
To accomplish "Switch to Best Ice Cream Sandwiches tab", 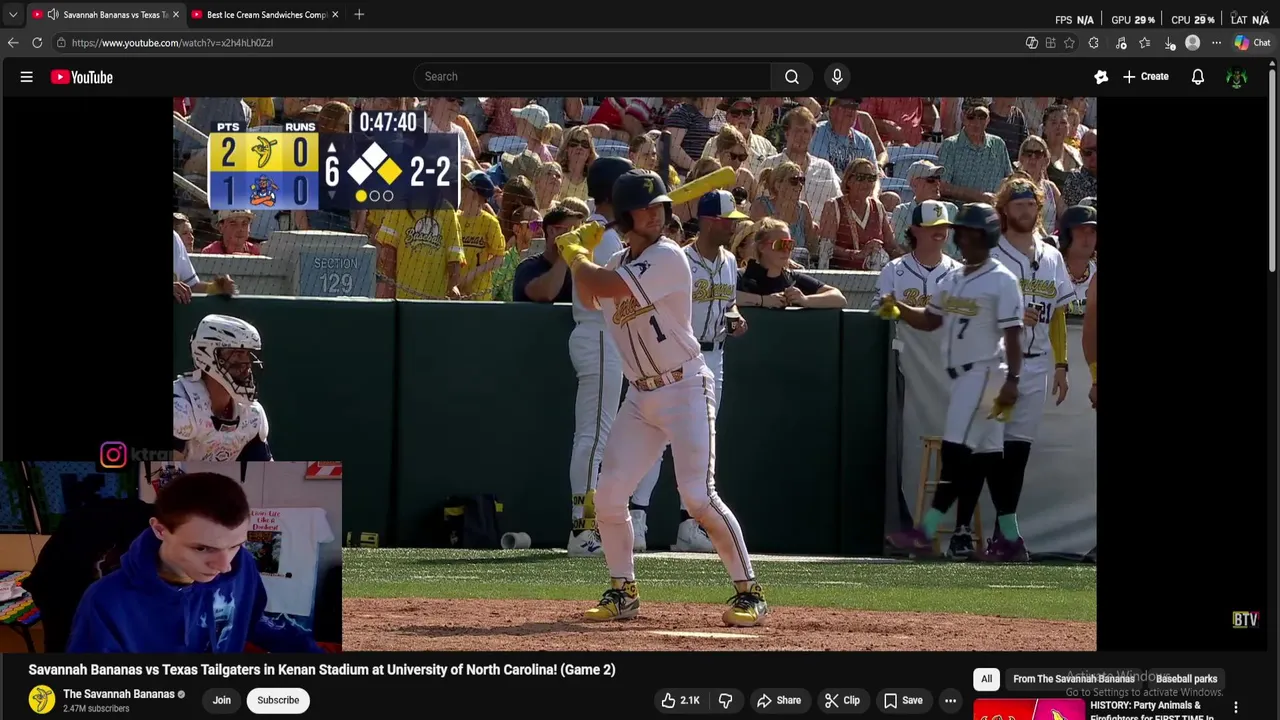I will pyautogui.click(x=267, y=15).
